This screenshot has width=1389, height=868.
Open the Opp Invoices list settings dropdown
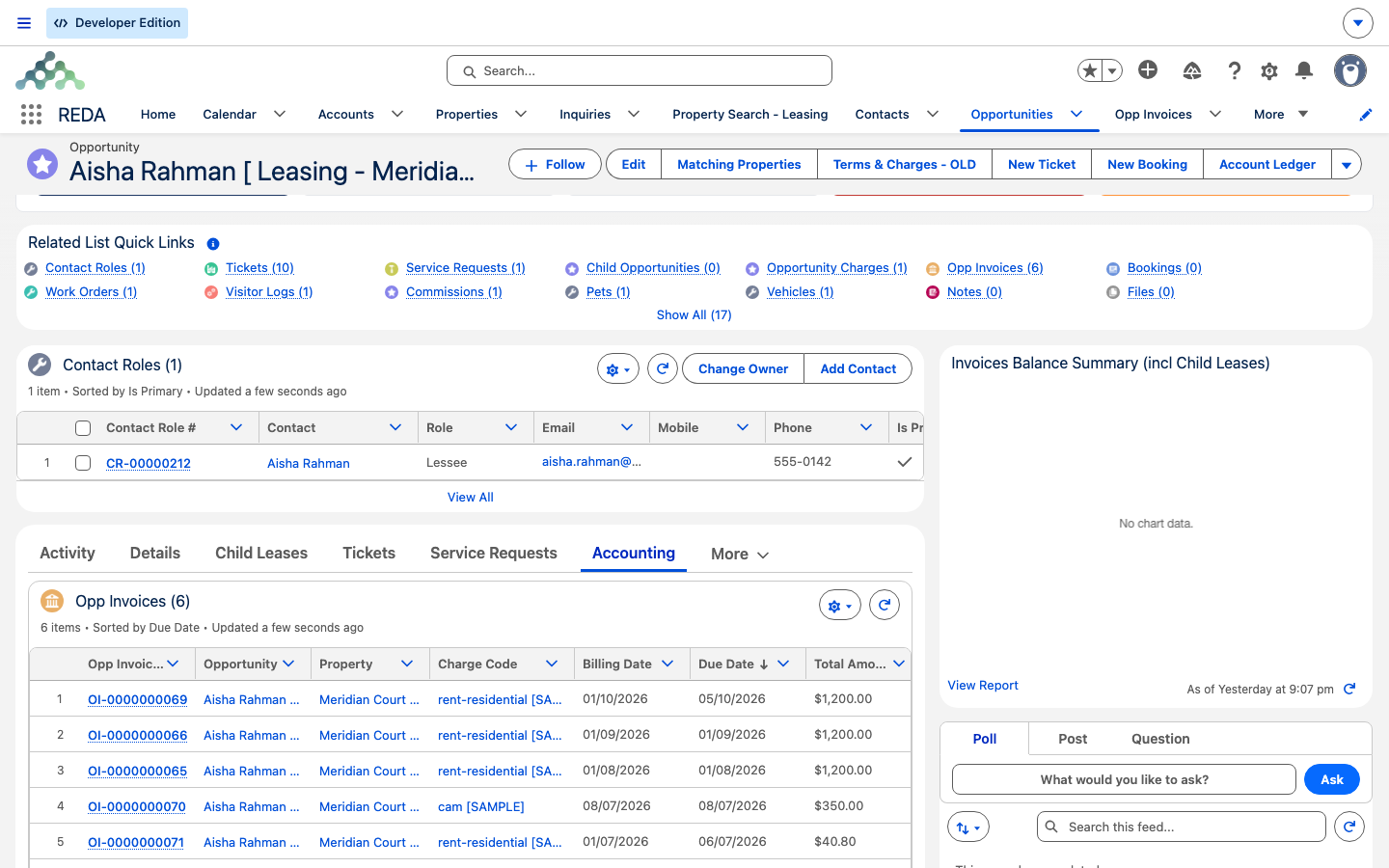(840, 605)
